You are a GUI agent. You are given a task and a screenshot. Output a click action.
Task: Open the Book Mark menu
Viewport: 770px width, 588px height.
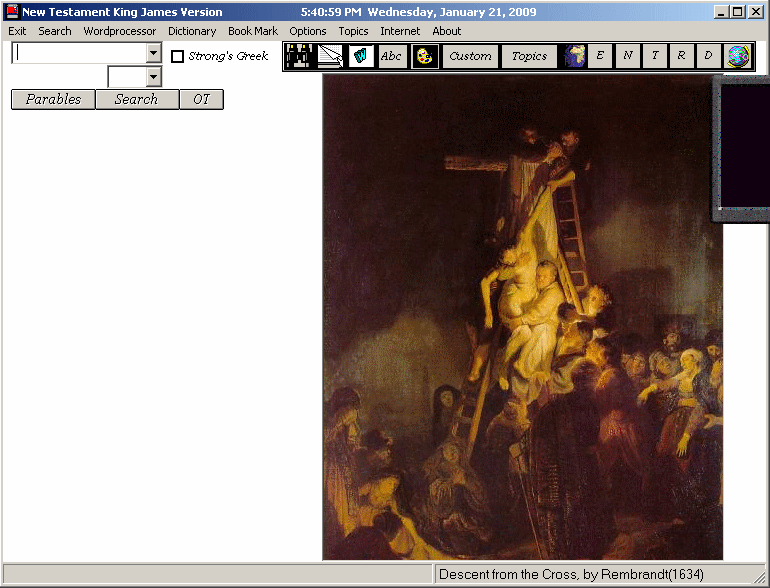(253, 31)
